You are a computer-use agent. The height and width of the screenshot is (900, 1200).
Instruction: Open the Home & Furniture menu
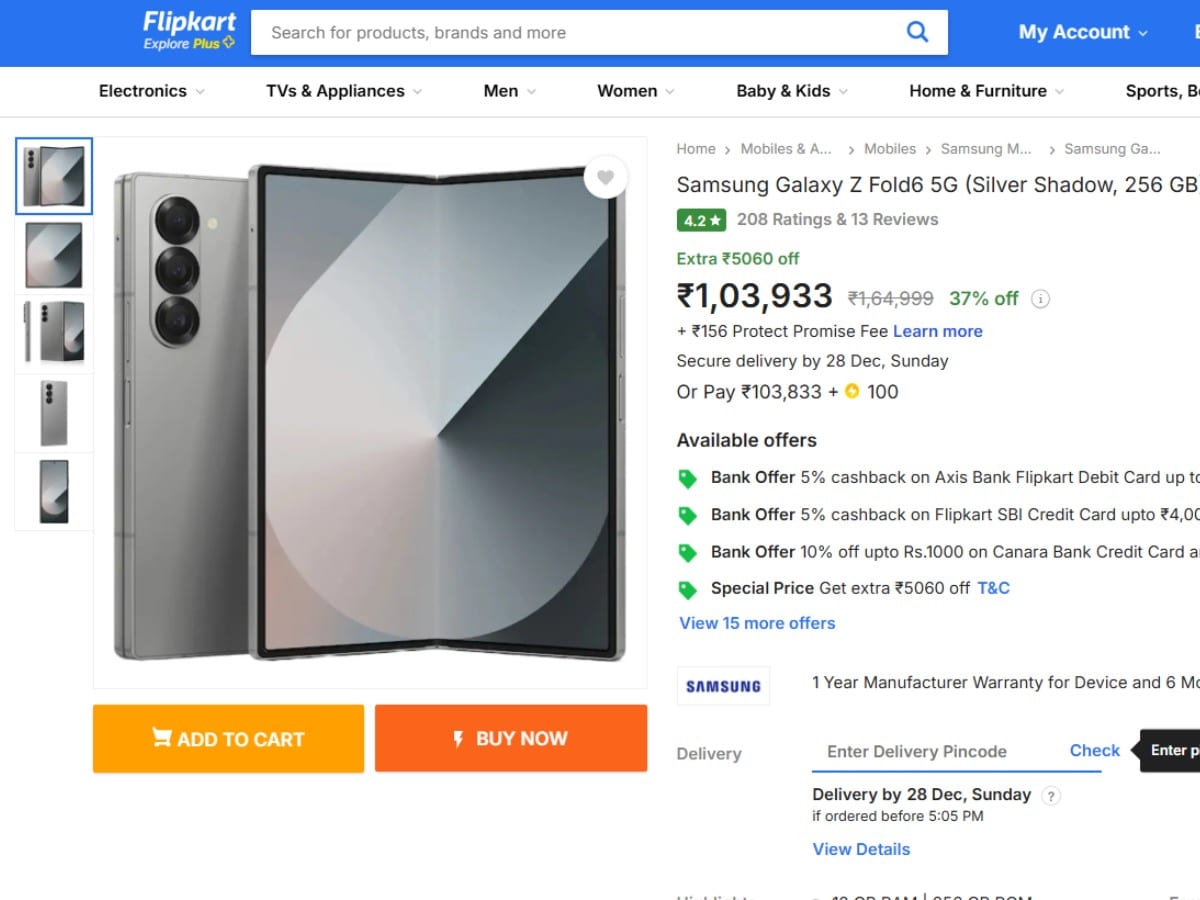(986, 91)
